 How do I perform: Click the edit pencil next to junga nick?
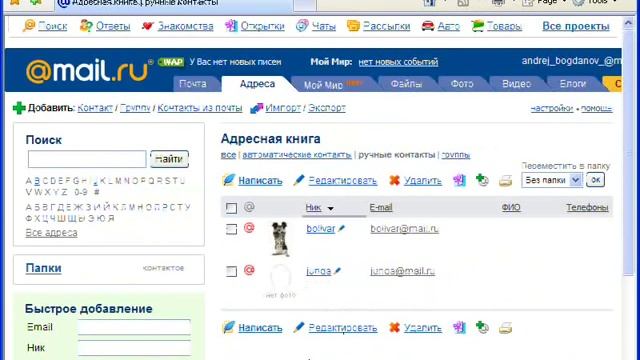coord(337,271)
